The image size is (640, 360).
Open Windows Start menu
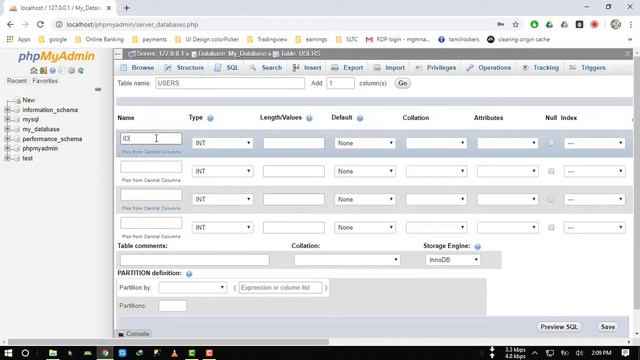(x=8, y=353)
